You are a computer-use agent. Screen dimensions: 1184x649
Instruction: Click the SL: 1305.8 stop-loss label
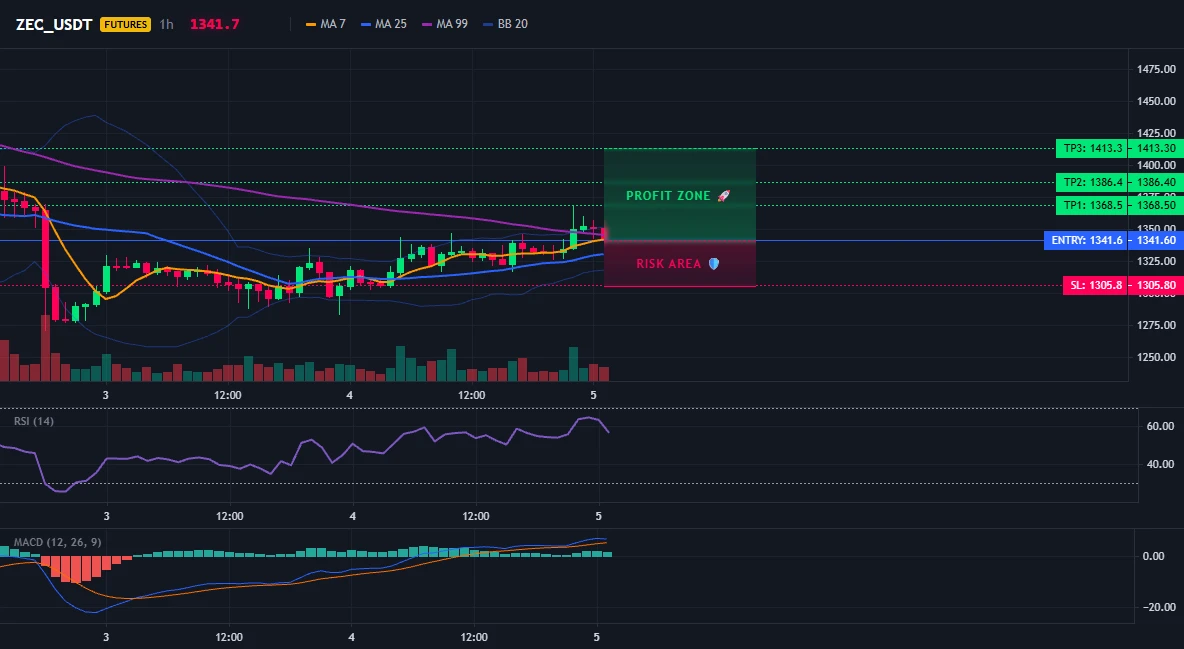point(1096,286)
